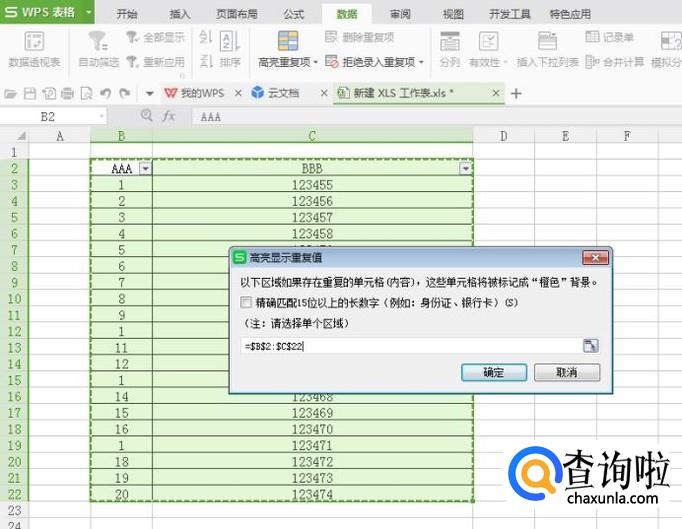The width and height of the screenshot is (682, 529).
Task: Click cell containing 123455
Action: point(312,185)
